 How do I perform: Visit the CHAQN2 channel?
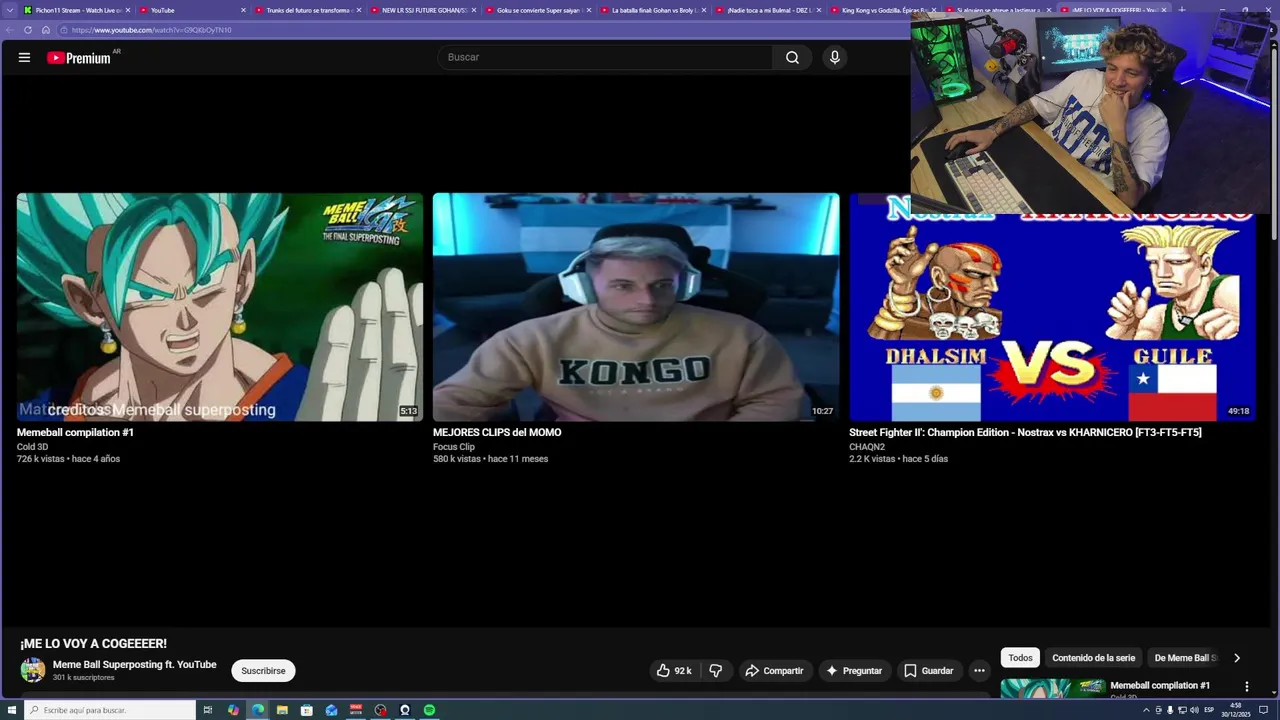[867, 447]
